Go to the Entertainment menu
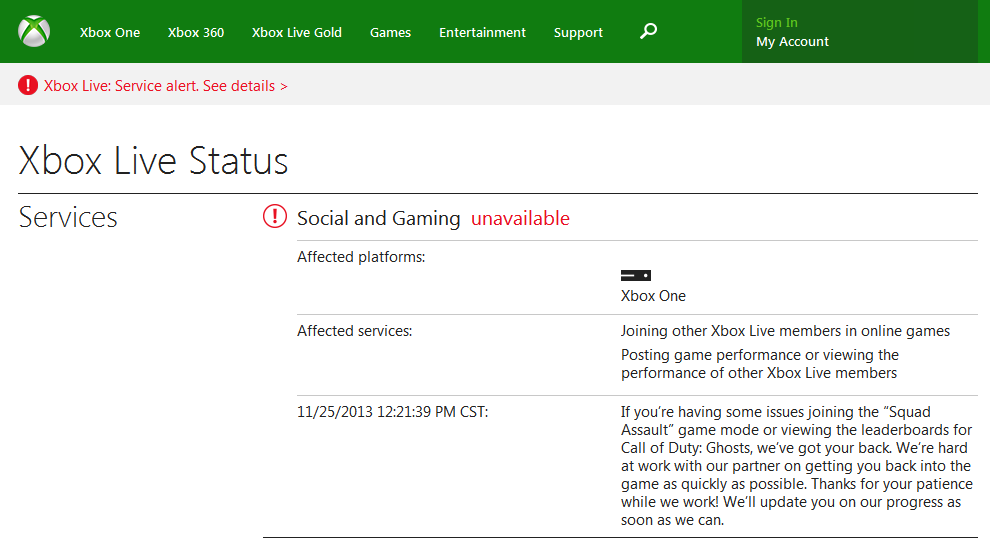The width and height of the screenshot is (990, 545). 482,32
